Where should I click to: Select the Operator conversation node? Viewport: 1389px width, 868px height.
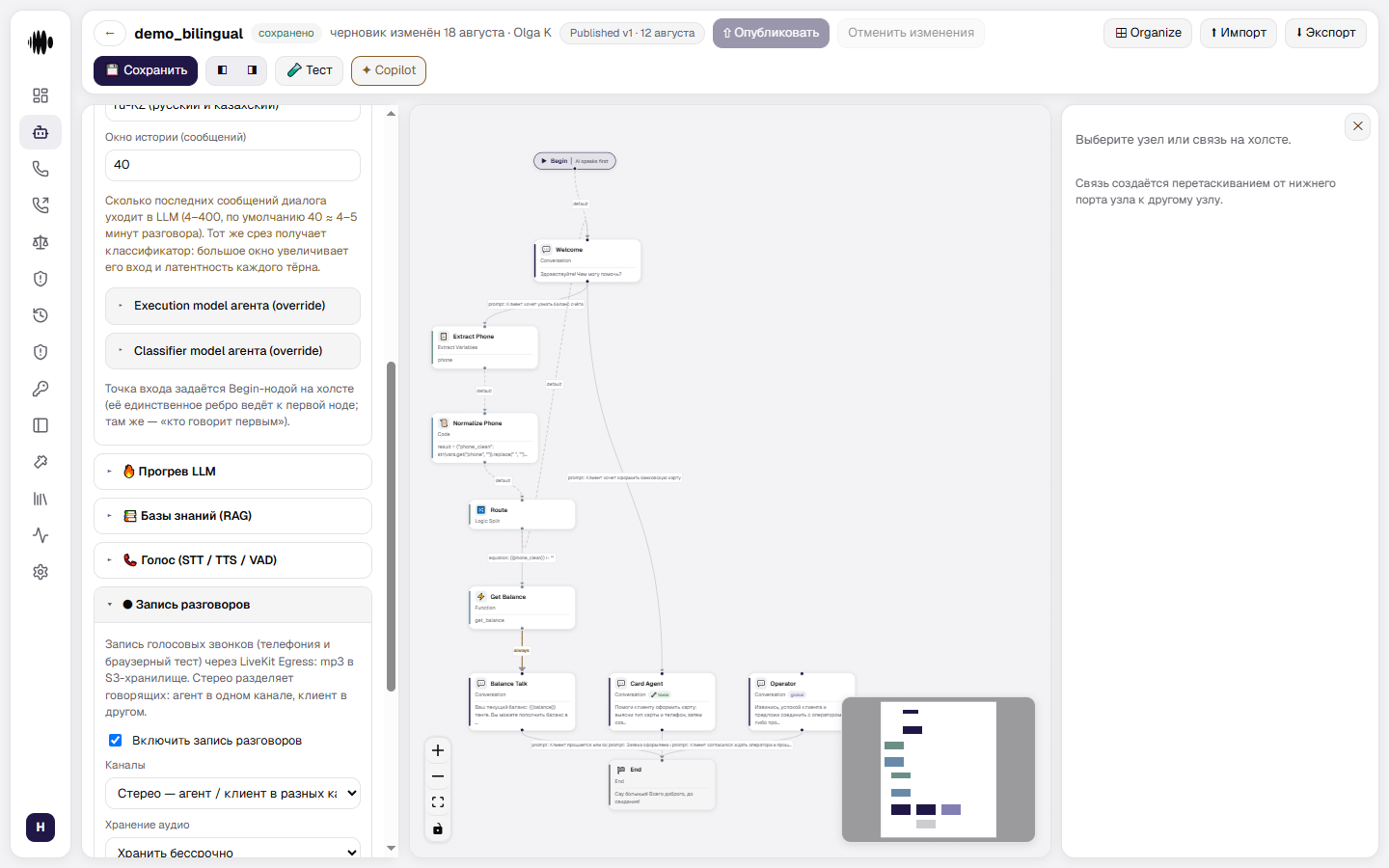(802, 701)
